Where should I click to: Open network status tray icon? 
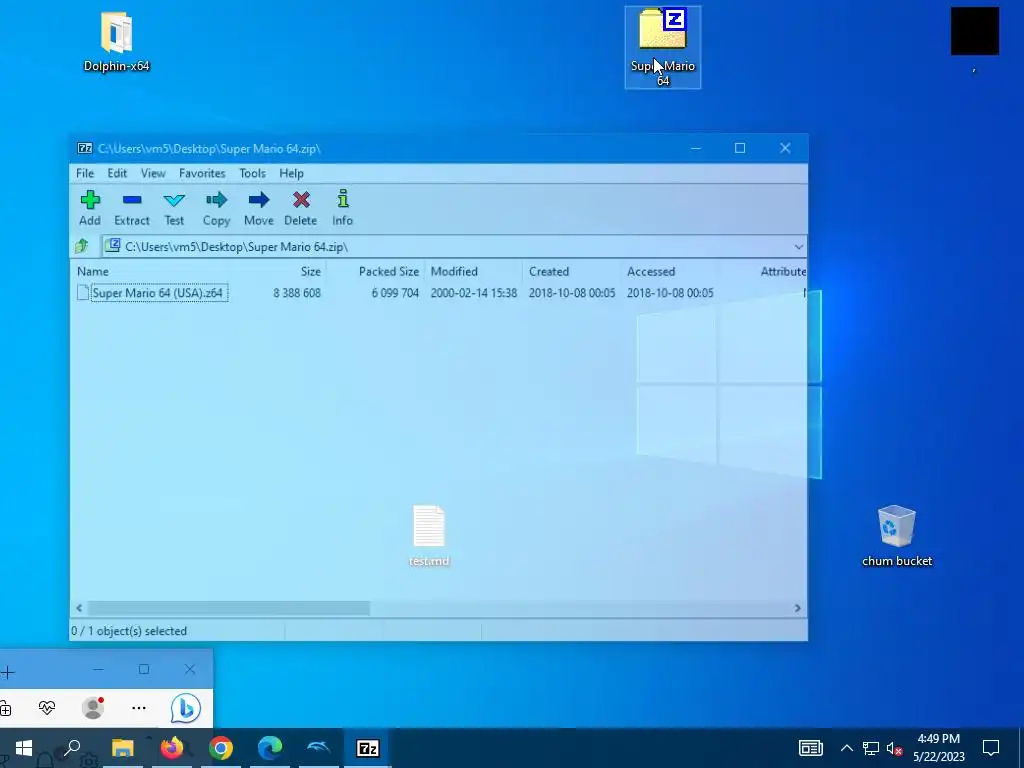[871, 748]
